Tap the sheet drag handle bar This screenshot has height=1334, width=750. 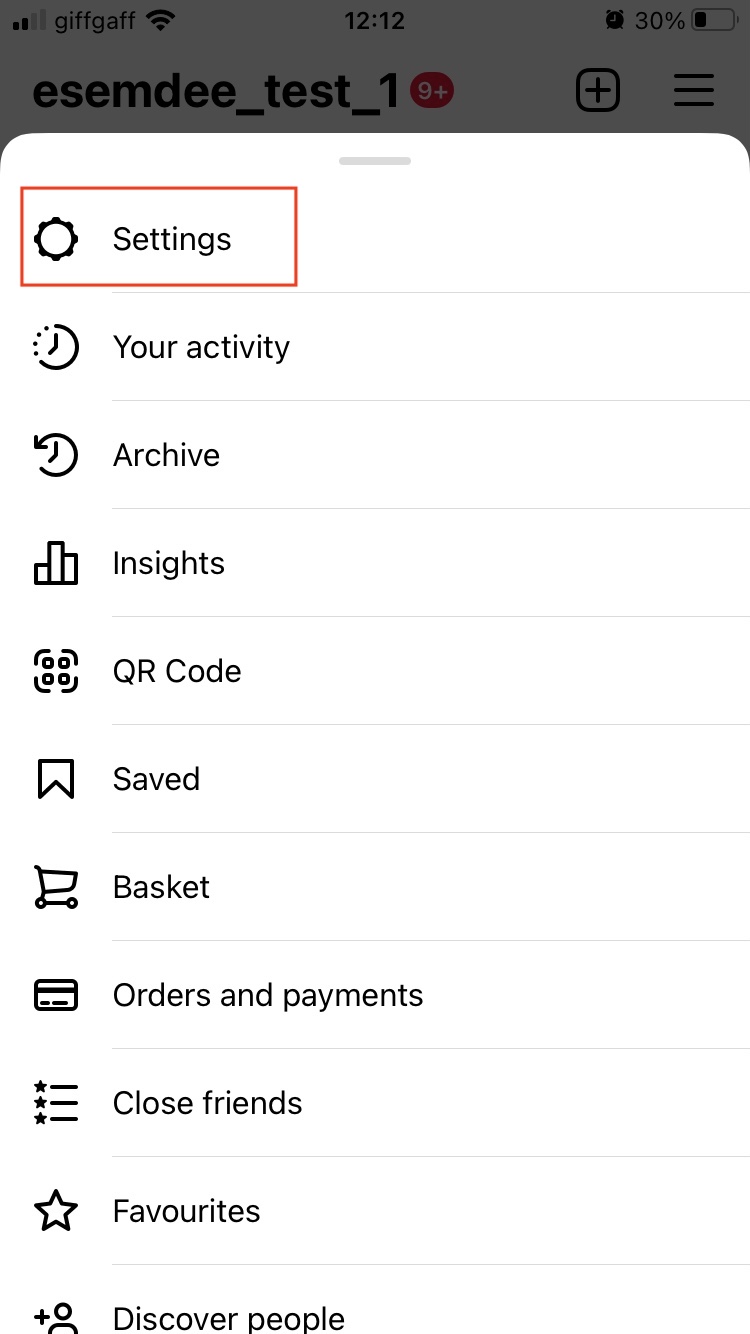tap(375, 160)
